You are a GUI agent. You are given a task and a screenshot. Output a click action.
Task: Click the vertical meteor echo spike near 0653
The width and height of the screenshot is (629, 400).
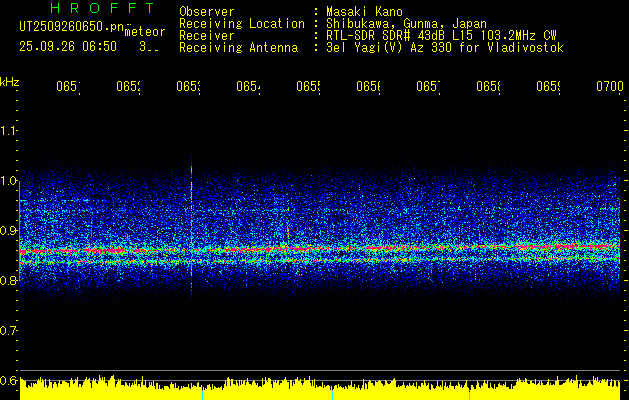pos(192,227)
